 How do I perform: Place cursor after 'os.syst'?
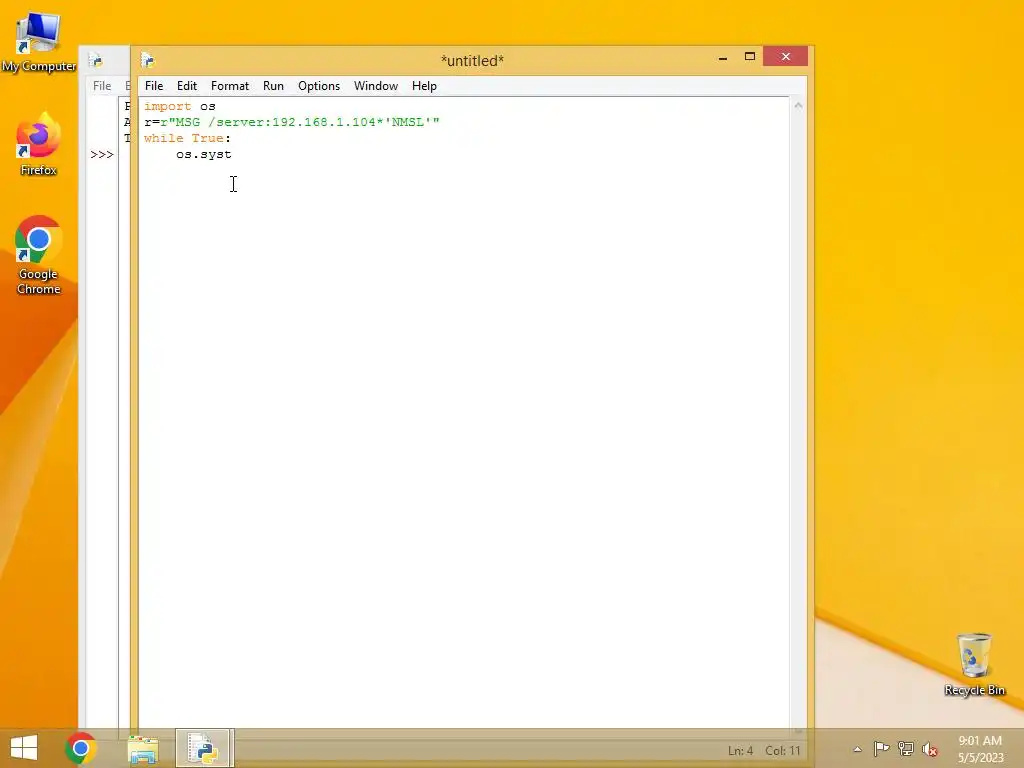coord(232,155)
